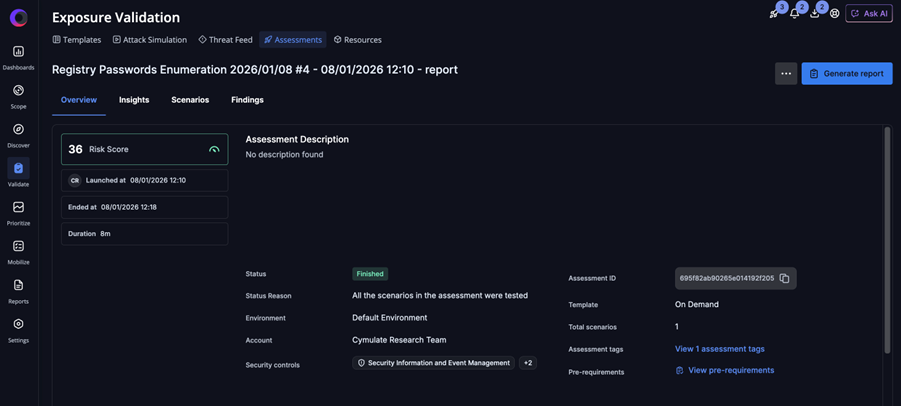Open the Prioritize section icon
The height and width of the screenshot is (406, 901).
(18, 208)
